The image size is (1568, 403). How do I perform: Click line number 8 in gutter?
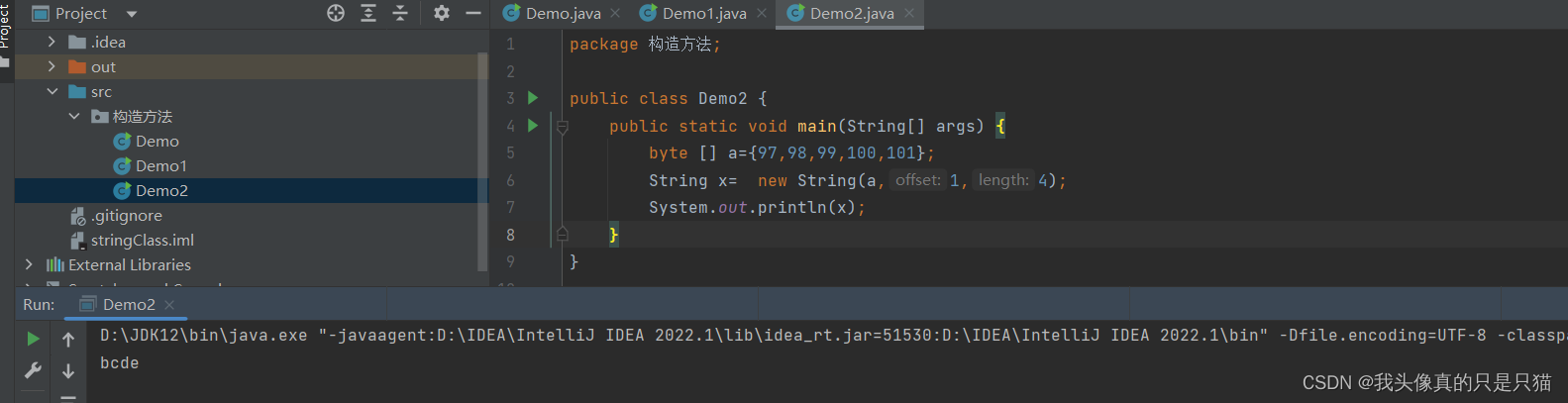[x=510, y=235]
